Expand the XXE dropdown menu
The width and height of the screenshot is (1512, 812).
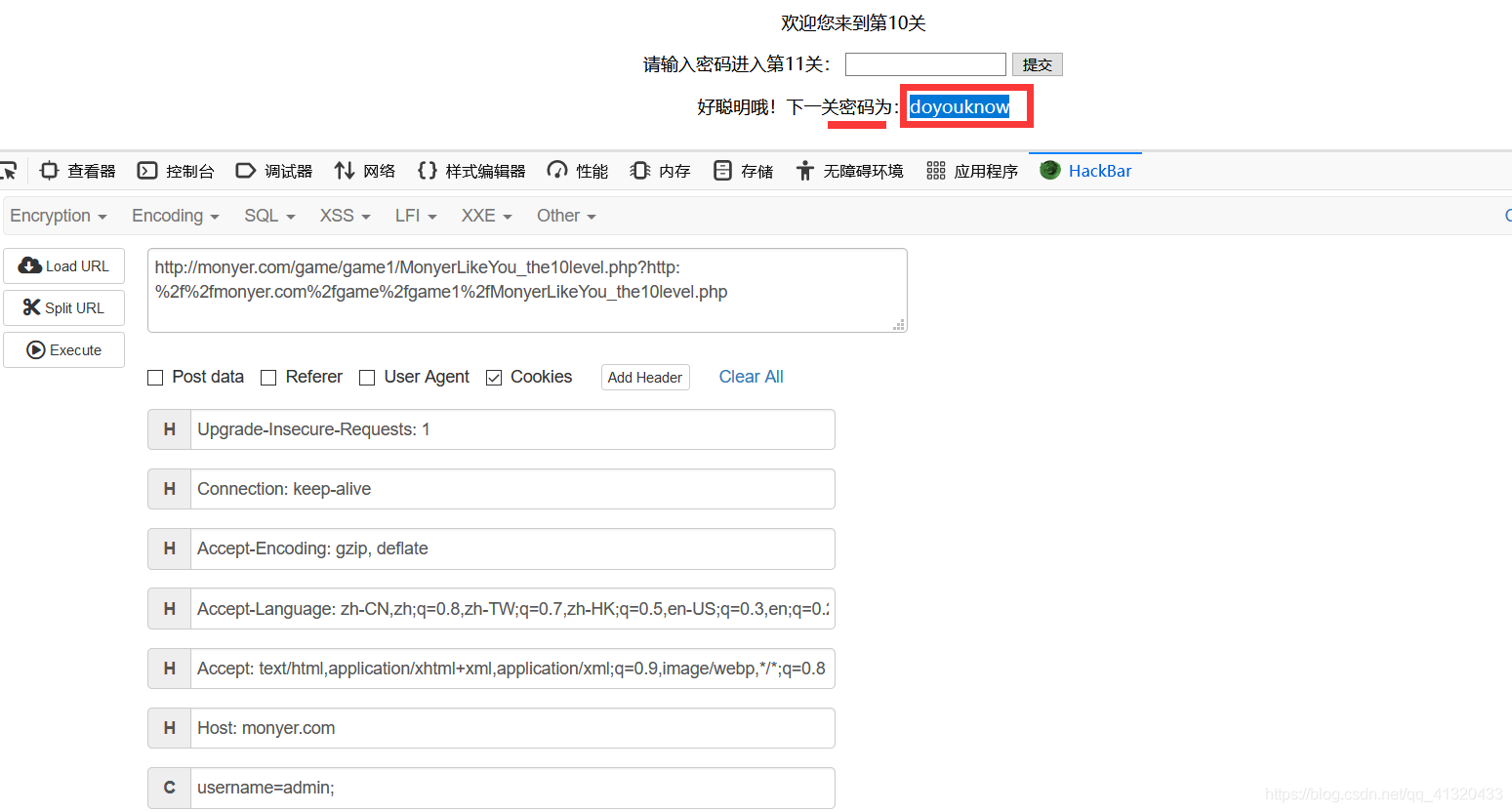486,216
